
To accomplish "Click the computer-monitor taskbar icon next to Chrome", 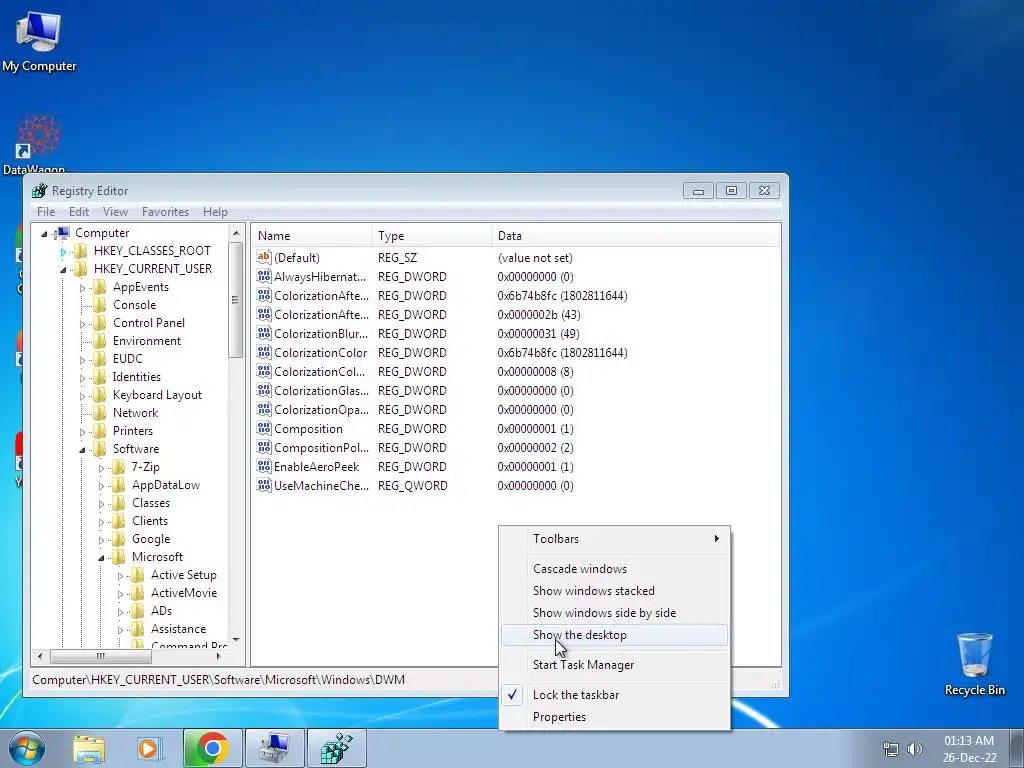I will 274,748.
